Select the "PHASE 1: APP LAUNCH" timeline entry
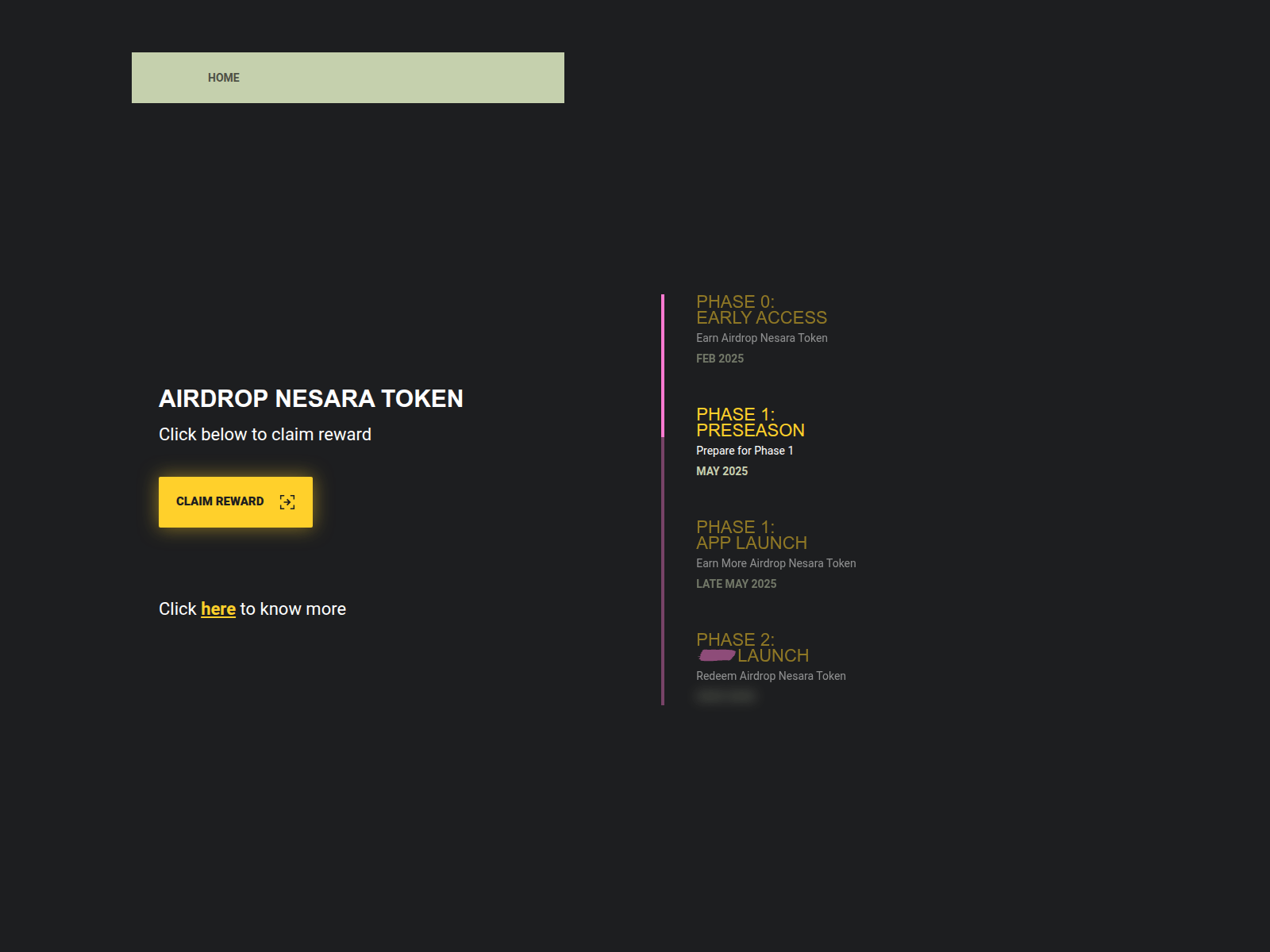 click(752, 535)
